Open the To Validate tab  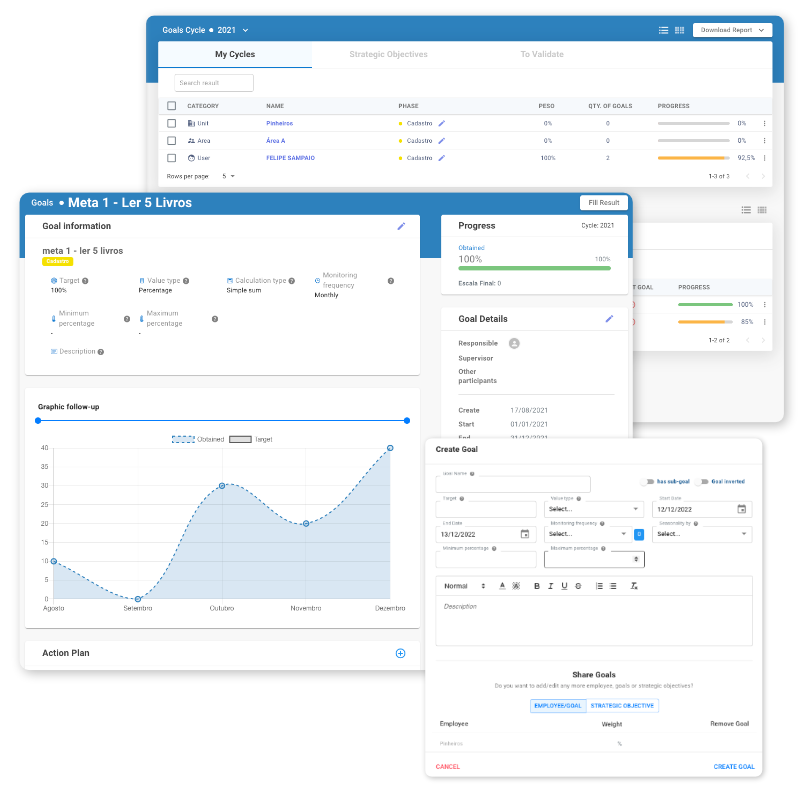(x=542, y=54)
